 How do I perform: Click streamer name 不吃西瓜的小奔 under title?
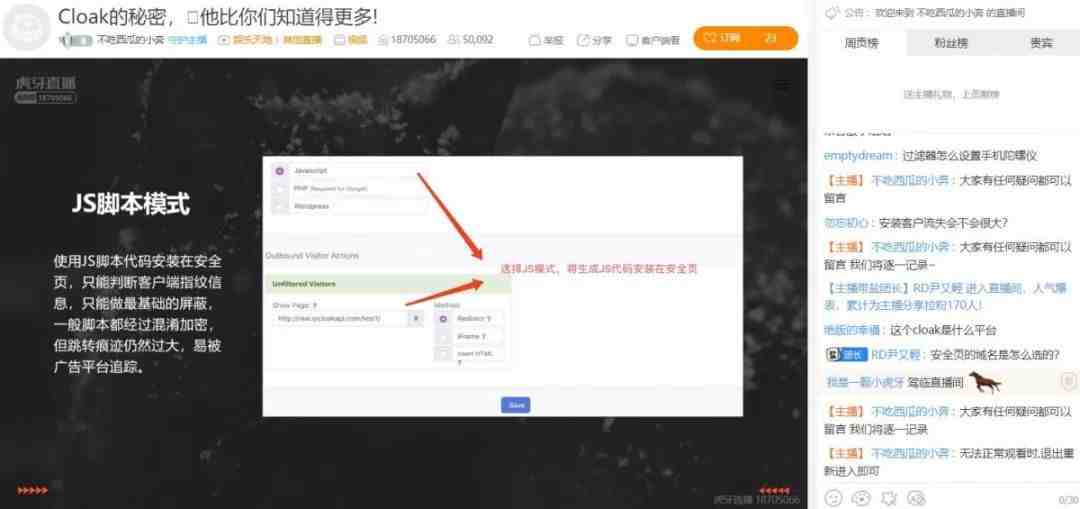(130, 40)
